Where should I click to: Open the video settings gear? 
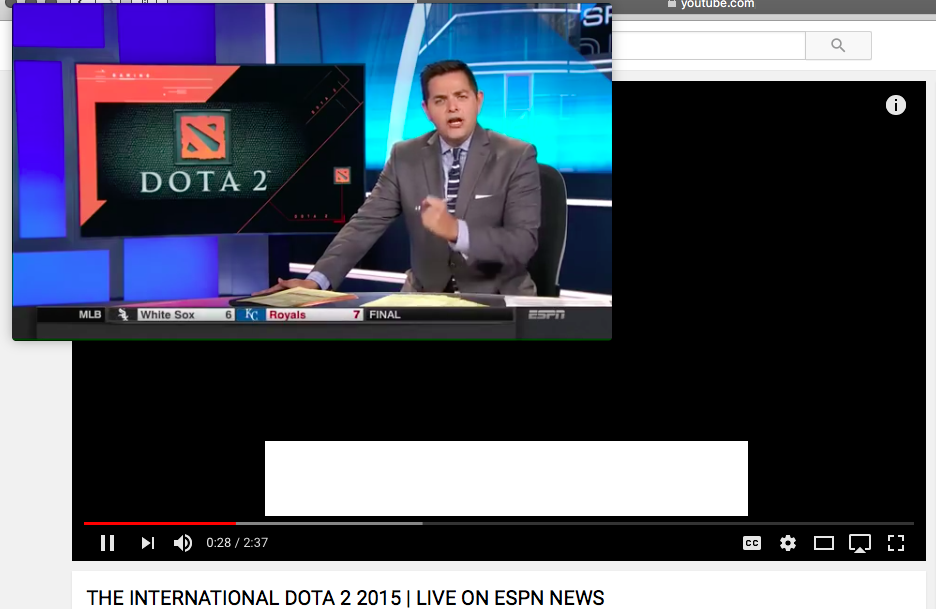tap(788, 543)
